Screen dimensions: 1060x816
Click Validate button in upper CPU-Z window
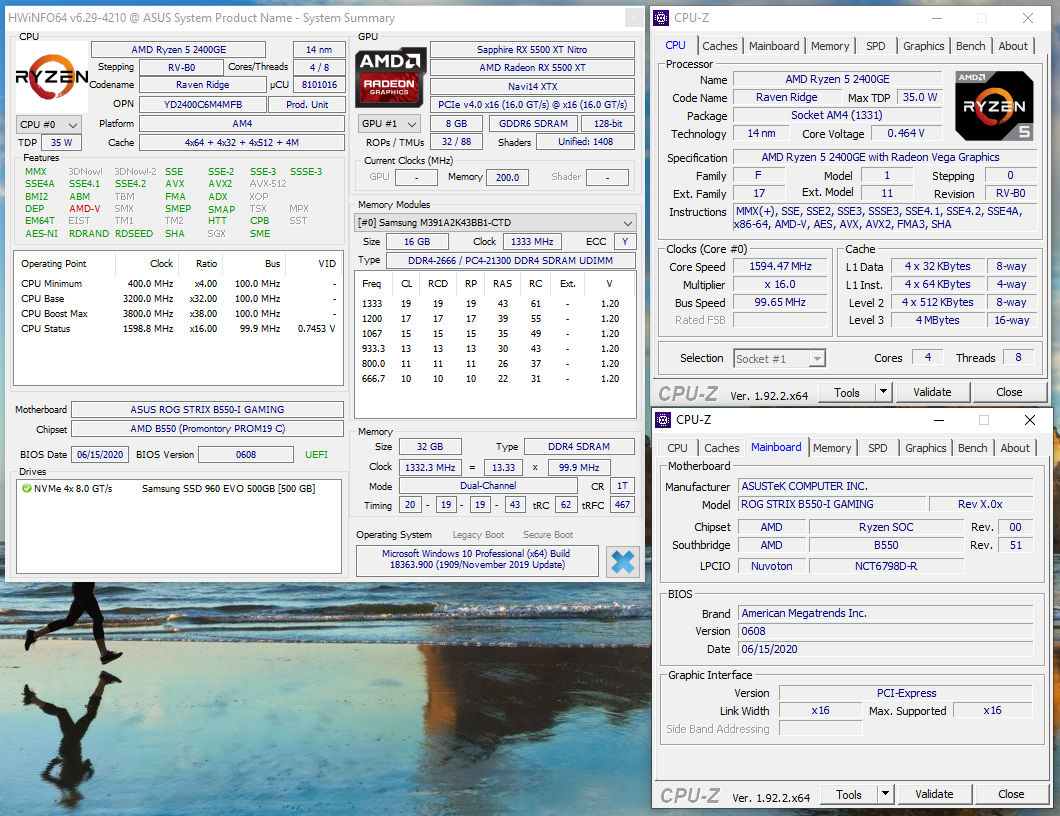tap(932, 392)
